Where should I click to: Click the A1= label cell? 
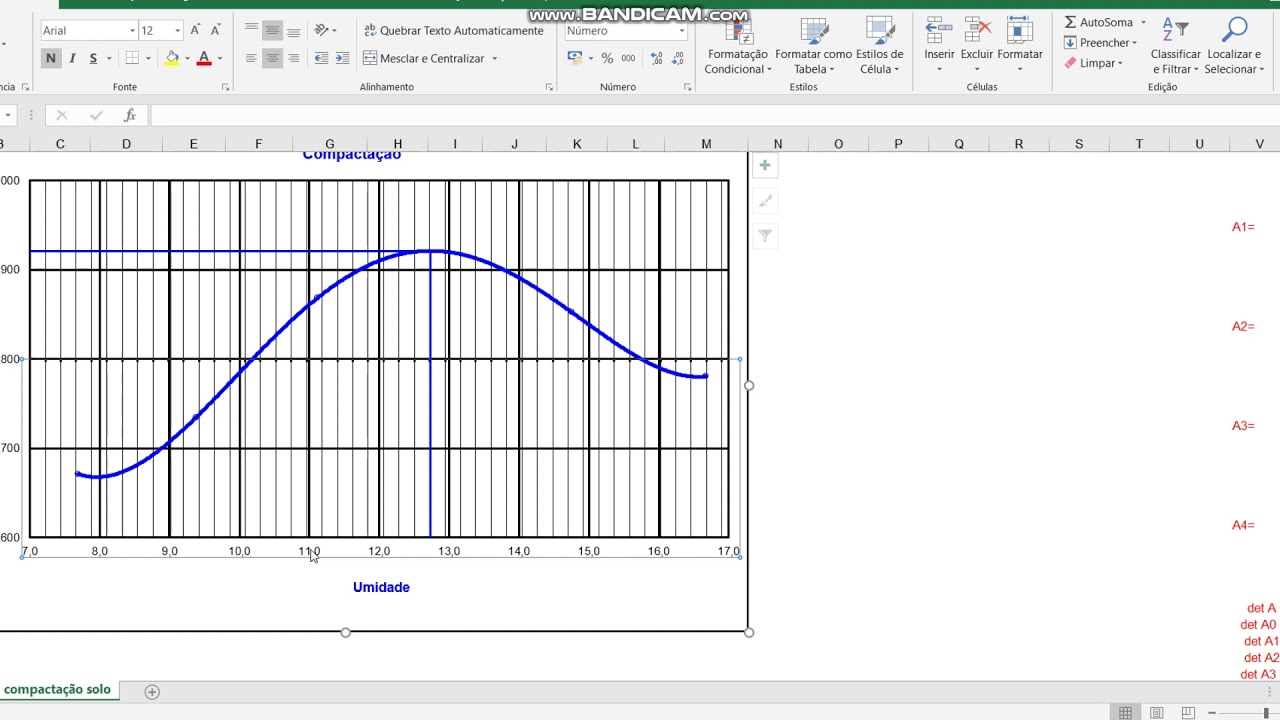point(1243,227)
